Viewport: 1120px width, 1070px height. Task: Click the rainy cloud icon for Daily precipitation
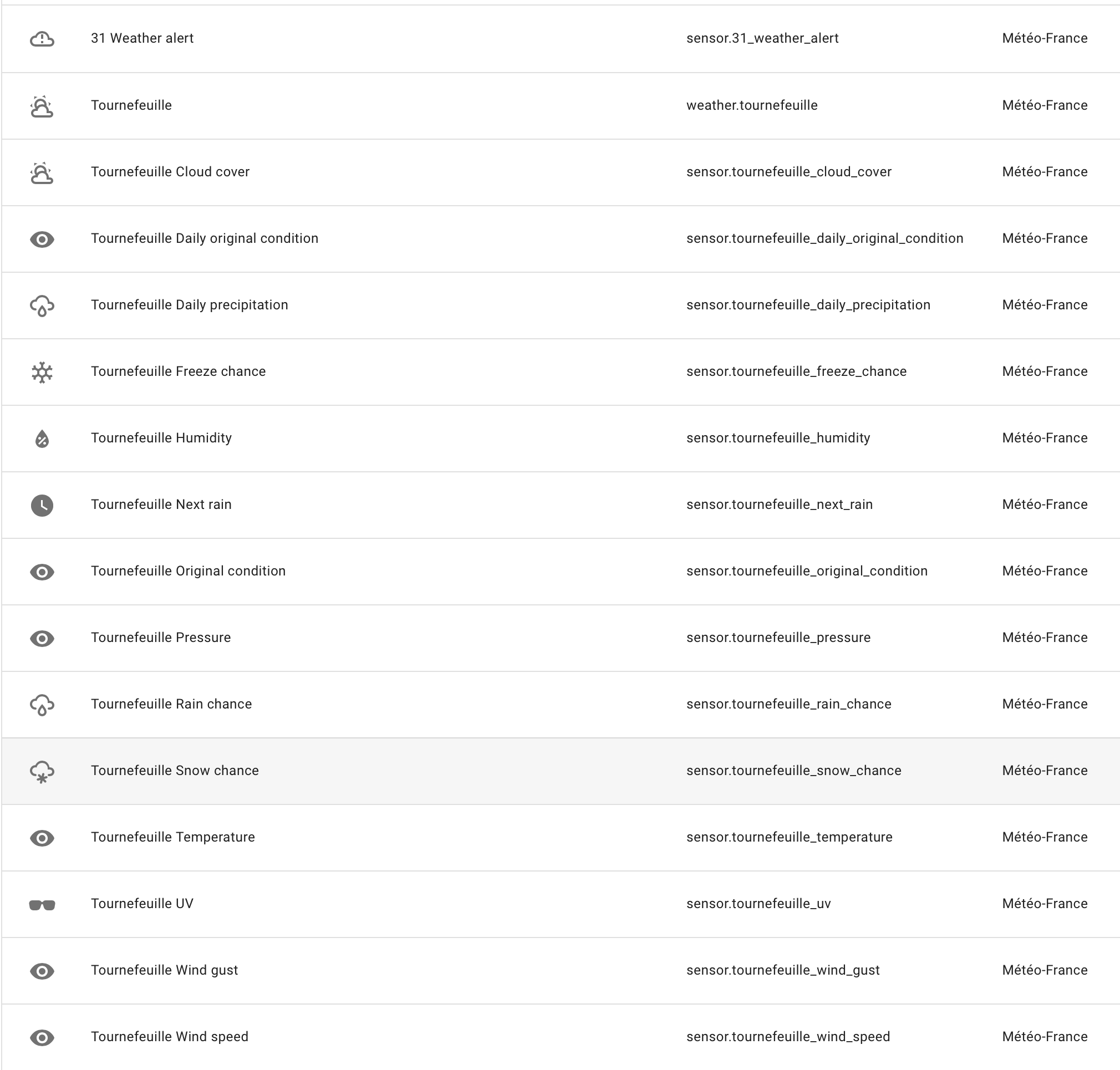[42, 305]
